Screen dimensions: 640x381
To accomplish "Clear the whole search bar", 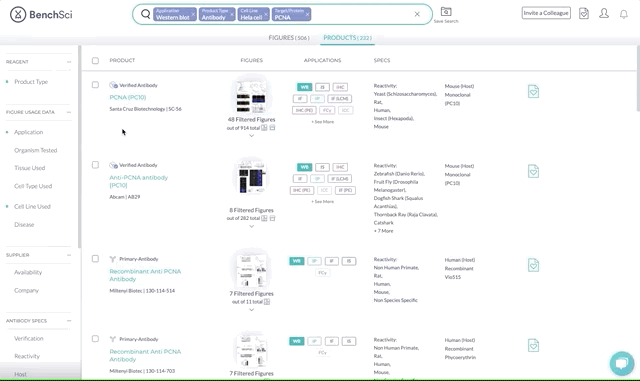I will [417, 14].
